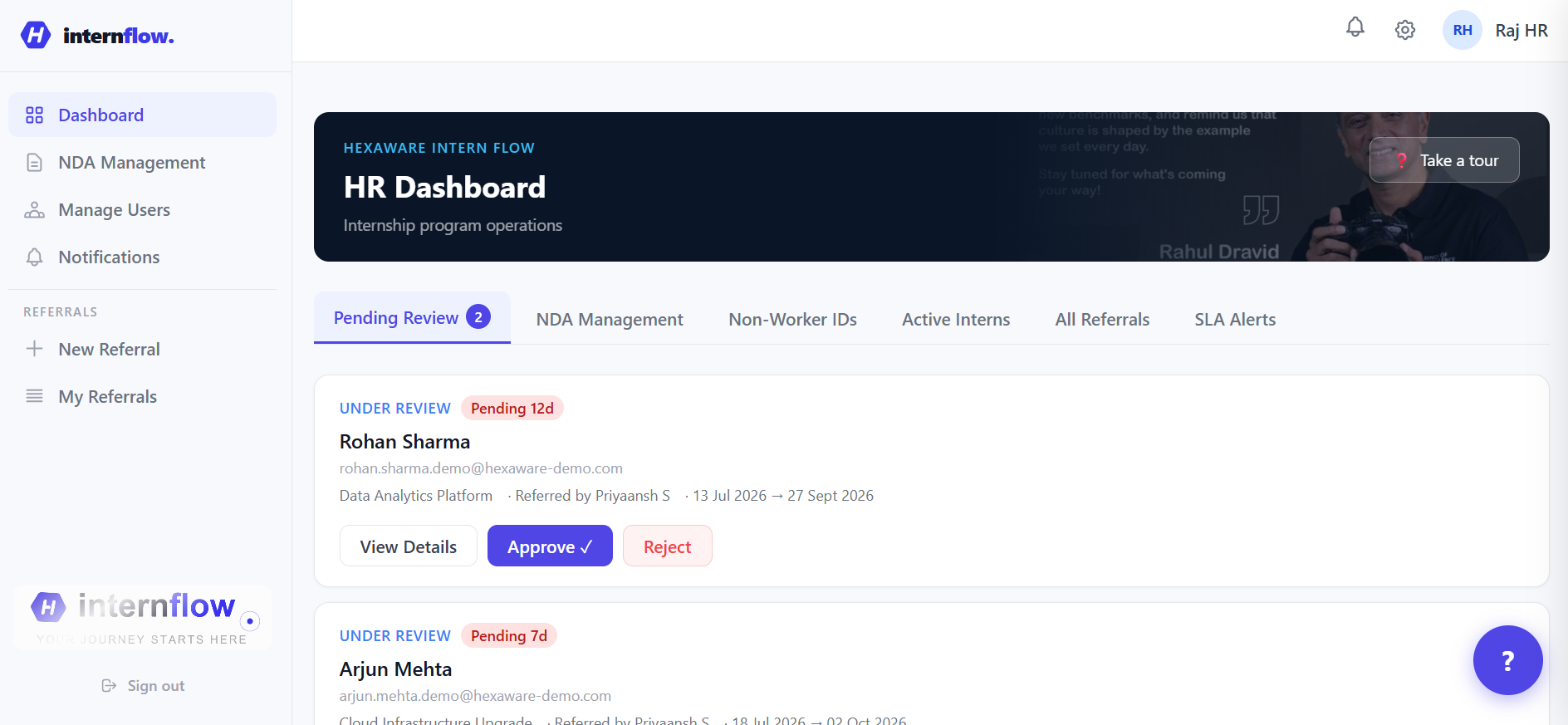Click the HR Dashboard heading
This screenshot has width=1568, height=725.
pos(444,187)
